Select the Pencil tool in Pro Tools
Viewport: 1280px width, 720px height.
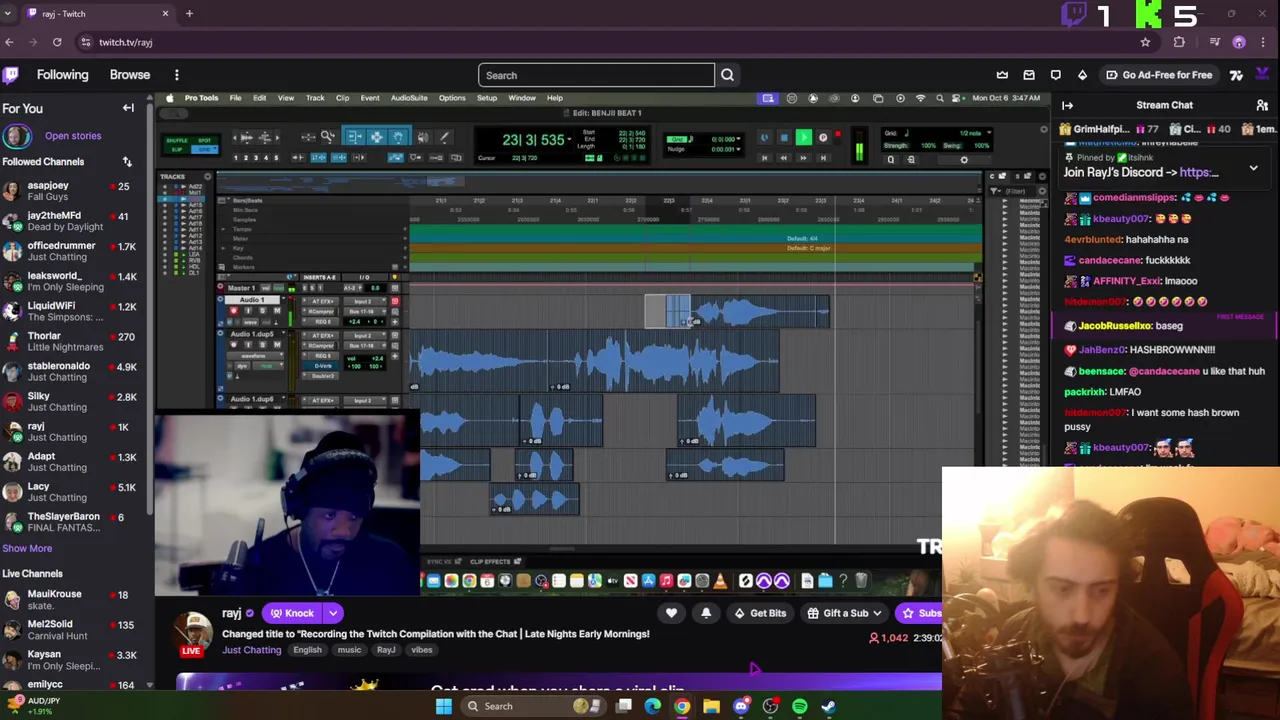444,136
